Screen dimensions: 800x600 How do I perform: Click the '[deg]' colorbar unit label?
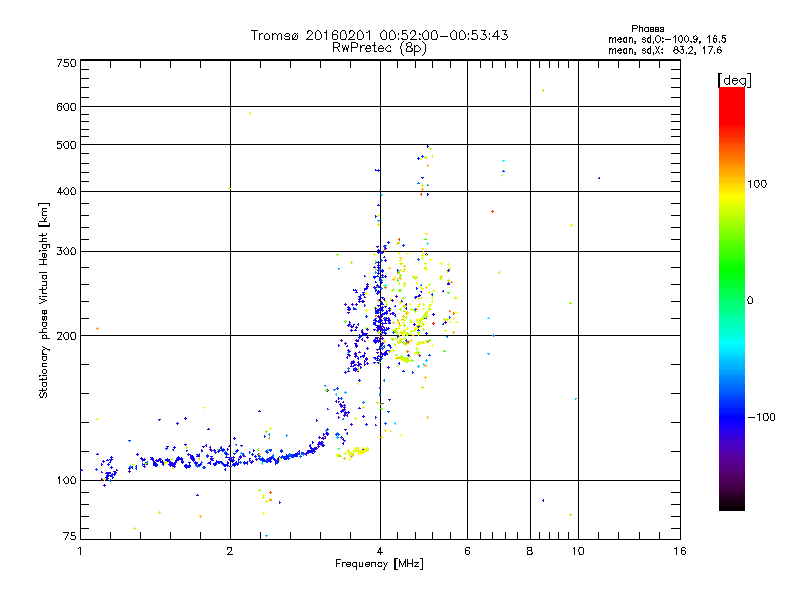coord(734,80)
